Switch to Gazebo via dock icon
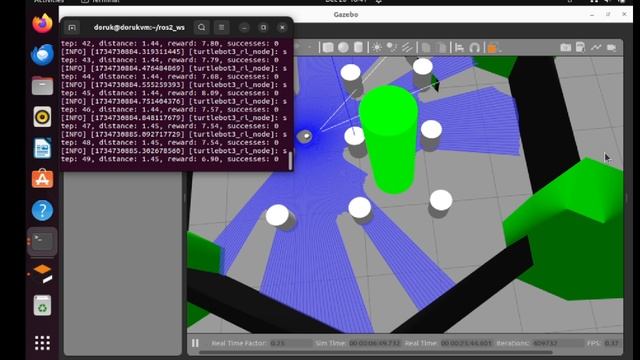The width and height of the screenshot is (640, 360). [42, 273]
